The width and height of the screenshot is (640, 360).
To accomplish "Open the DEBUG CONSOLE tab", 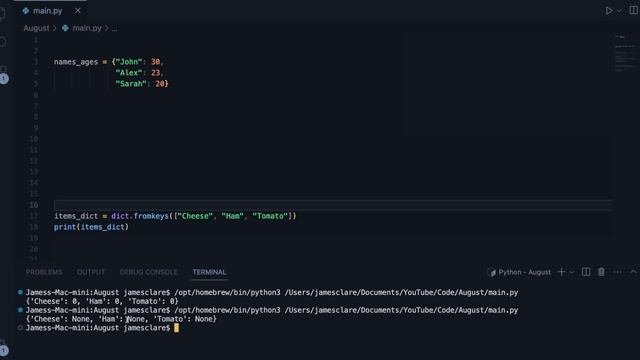I will tap(149, 272).
